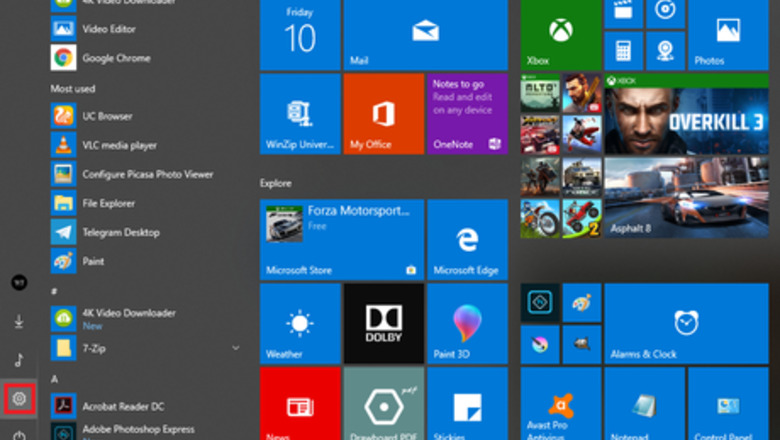
Task: Open the motocross bike game tile
Action: coord(540,218)
